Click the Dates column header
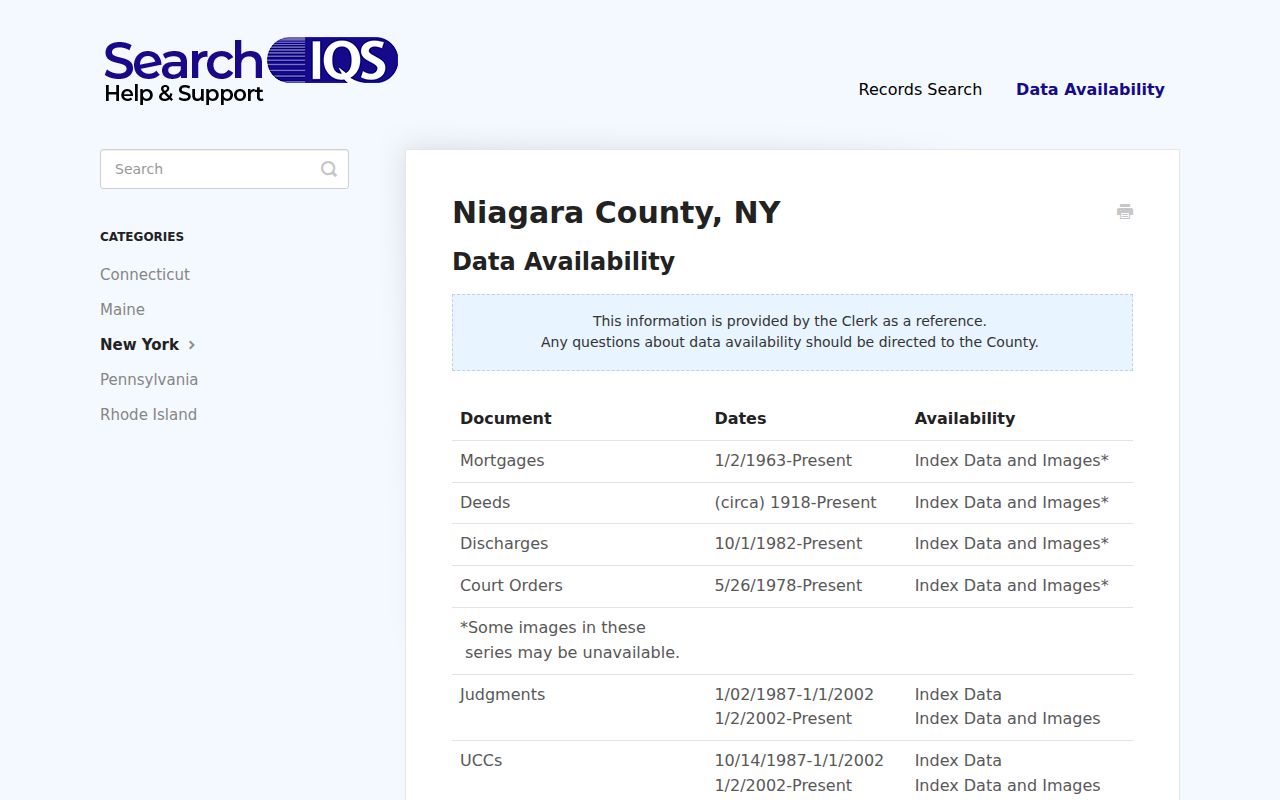The image size is (1280, 800). point(740,419)
